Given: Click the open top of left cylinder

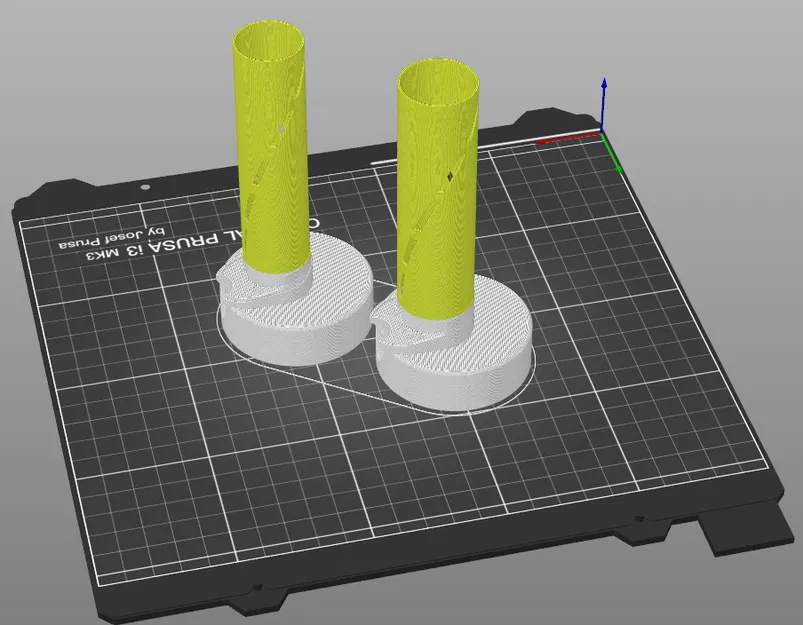Looking at the screenshot, I should pos(268,41).
